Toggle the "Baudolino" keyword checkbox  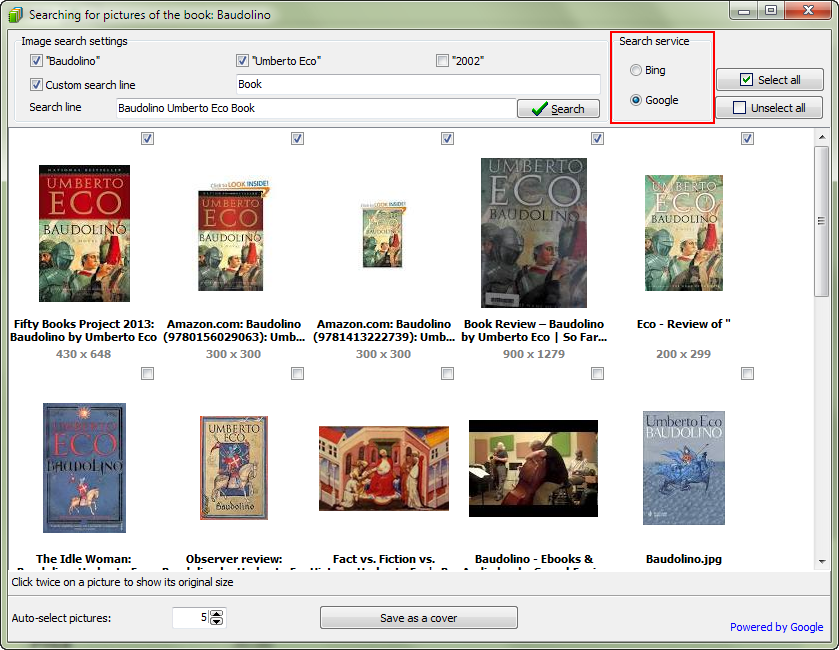point(36,60)
